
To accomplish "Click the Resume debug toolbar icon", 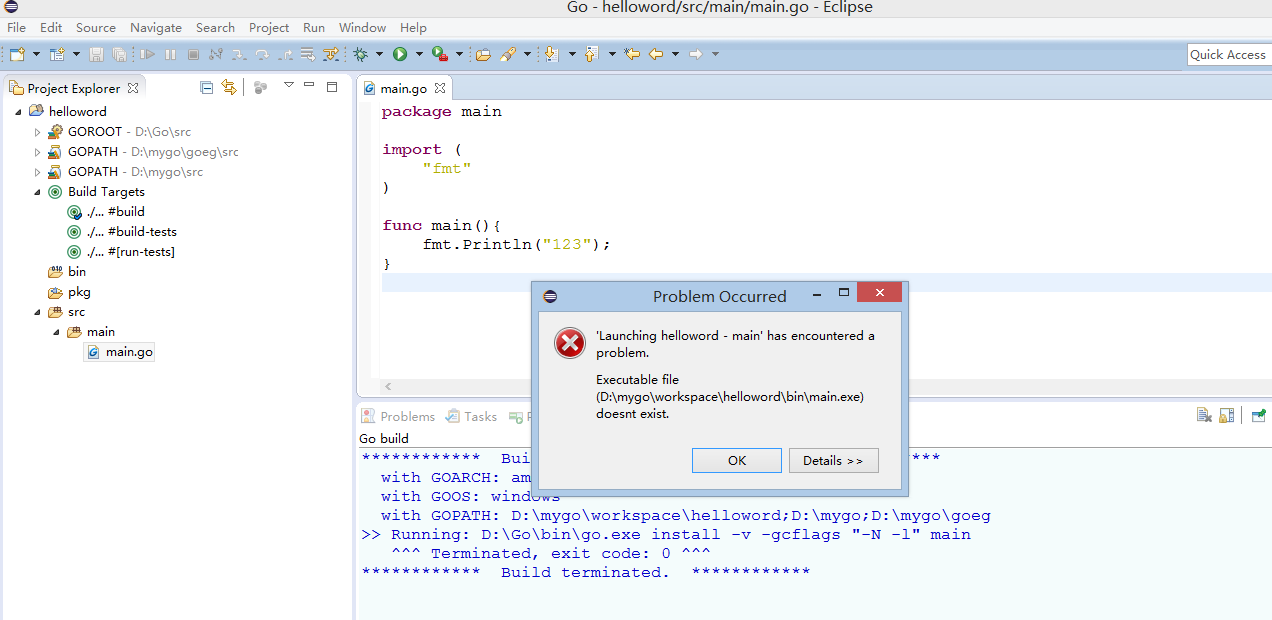I will pyautogui.click(x=148, y=54).
